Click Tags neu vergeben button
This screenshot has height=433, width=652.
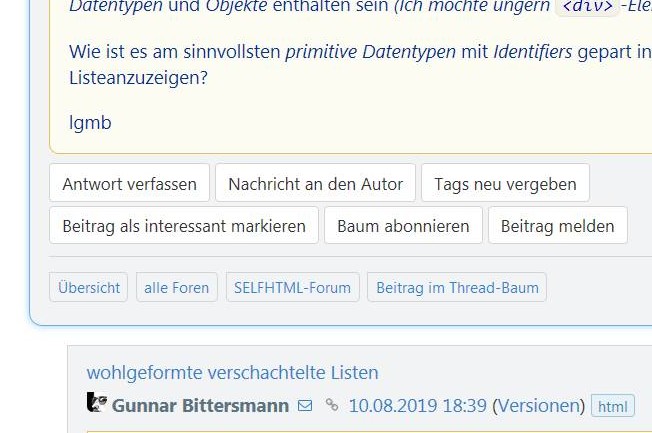click(x=505, y=183)
